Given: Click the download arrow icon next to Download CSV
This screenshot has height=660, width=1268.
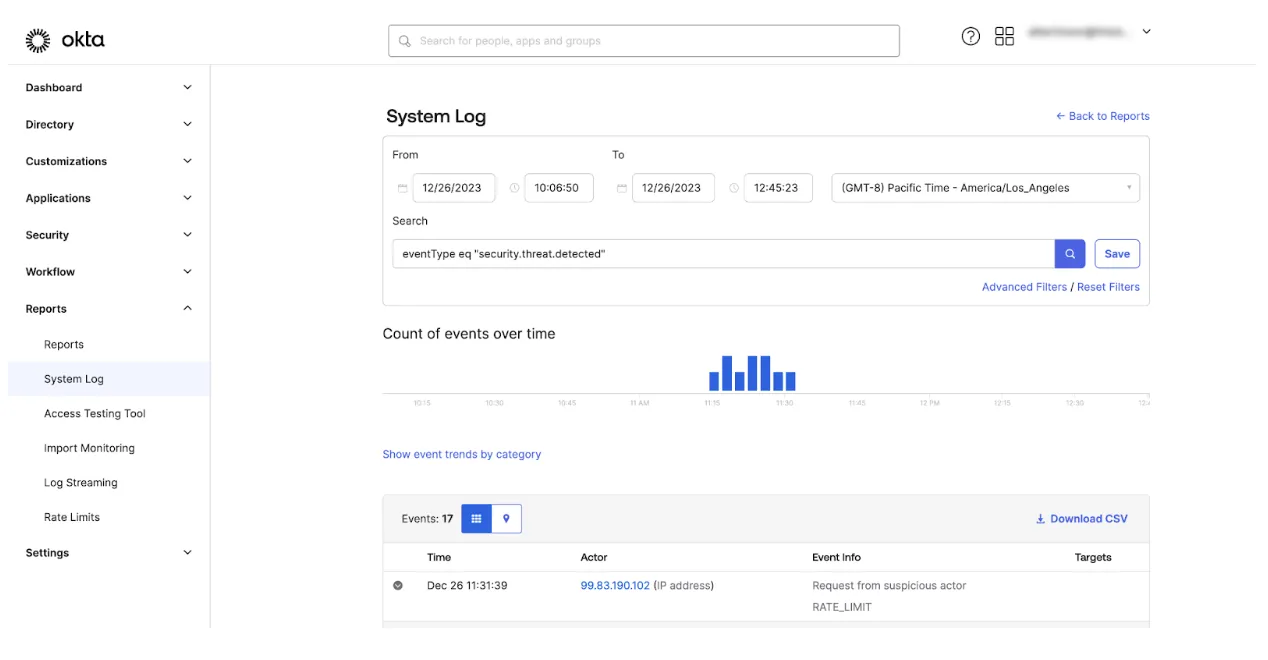Looking at the screenshot, I should 1039,518.
